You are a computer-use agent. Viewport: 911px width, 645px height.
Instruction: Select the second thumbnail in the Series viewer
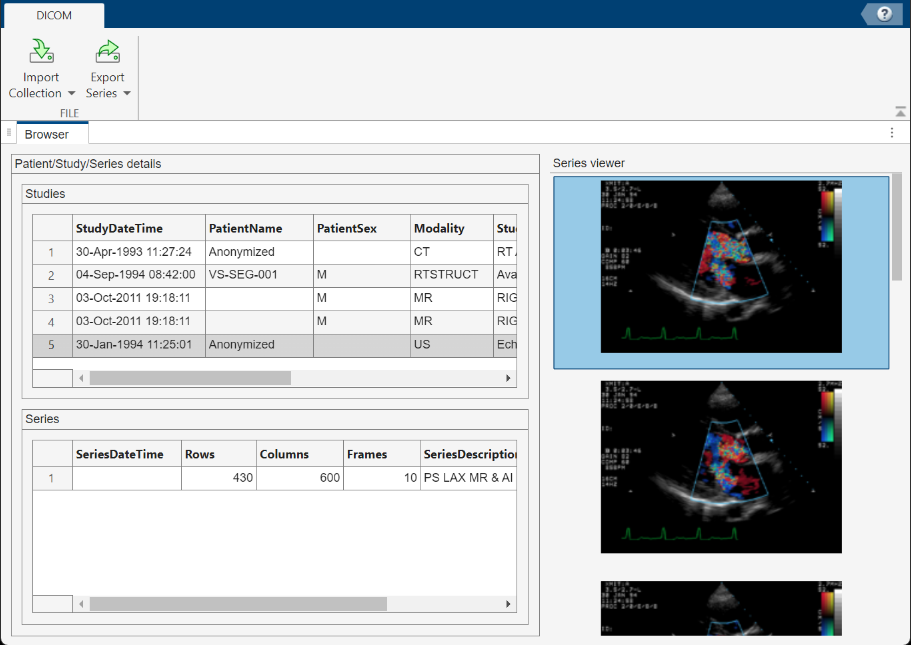[720, 466]
